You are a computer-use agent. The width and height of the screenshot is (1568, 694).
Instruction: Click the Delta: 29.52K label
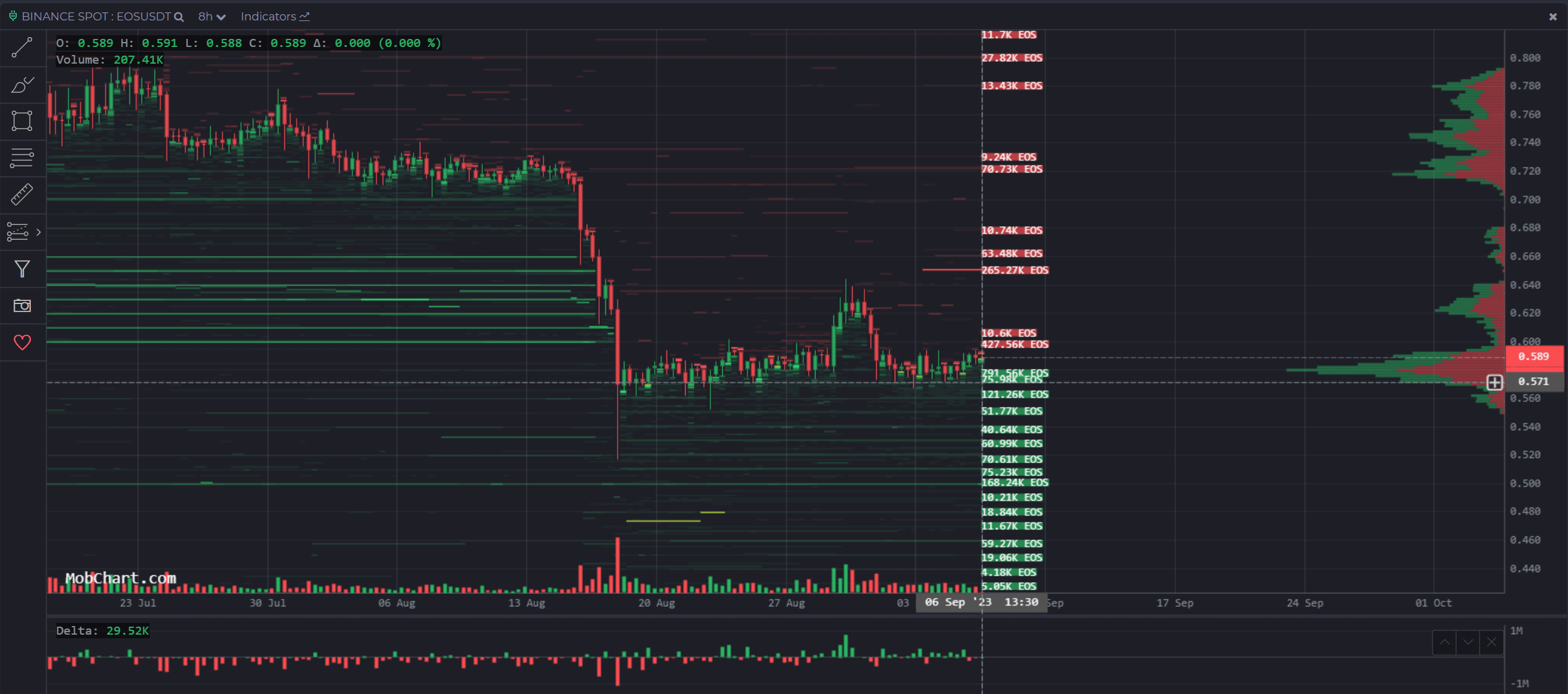102,631
